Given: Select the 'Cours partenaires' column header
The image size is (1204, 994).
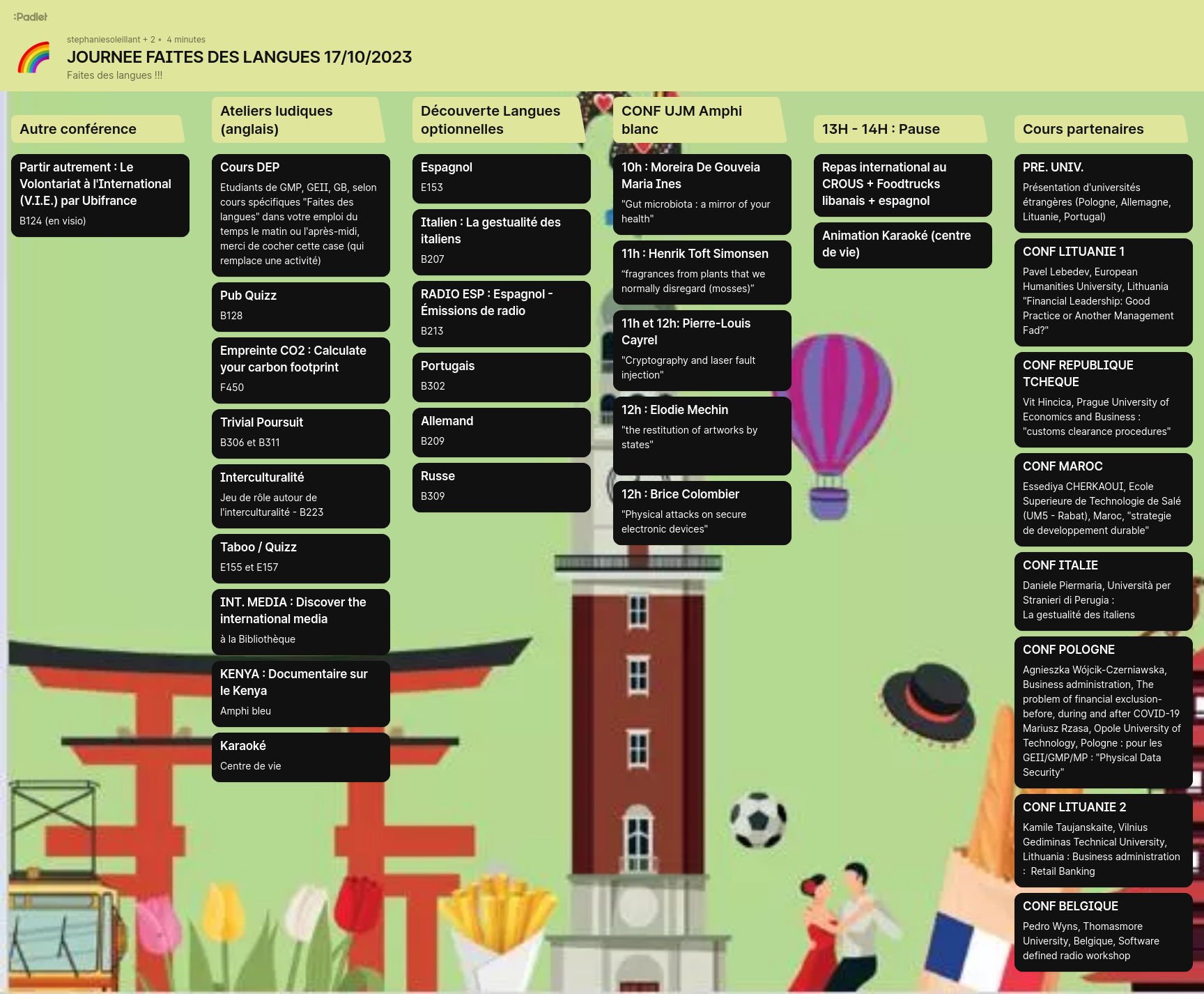Looking at the screenshot, I should 1101,129.
